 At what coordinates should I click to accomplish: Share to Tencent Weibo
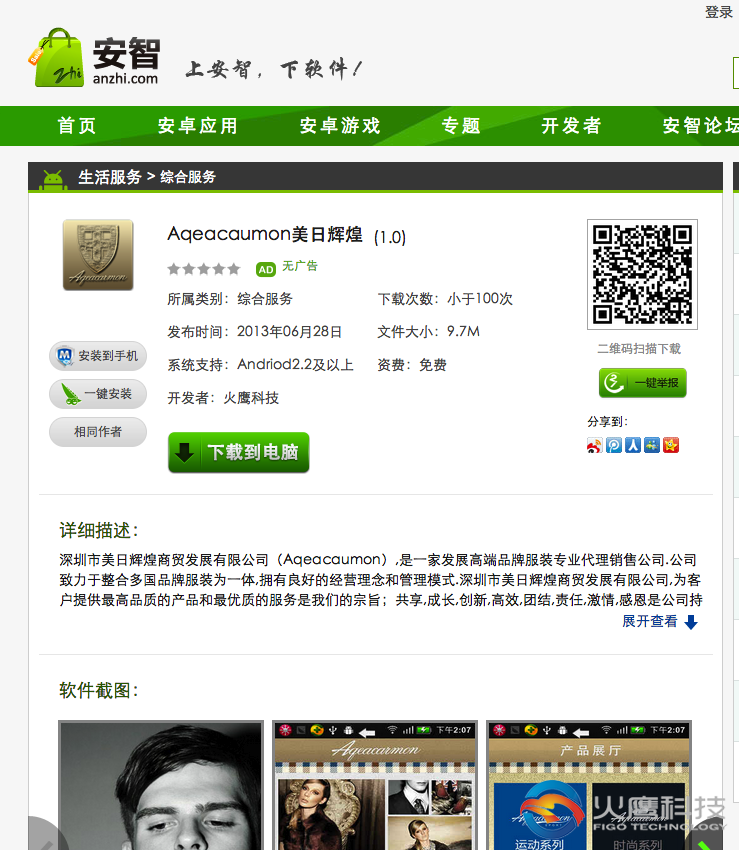click(x=614, y=446)
